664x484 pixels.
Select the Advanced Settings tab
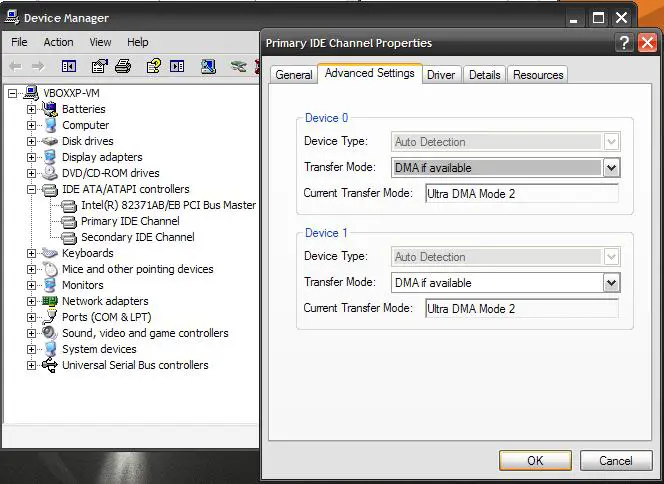[x=370, y=73]
